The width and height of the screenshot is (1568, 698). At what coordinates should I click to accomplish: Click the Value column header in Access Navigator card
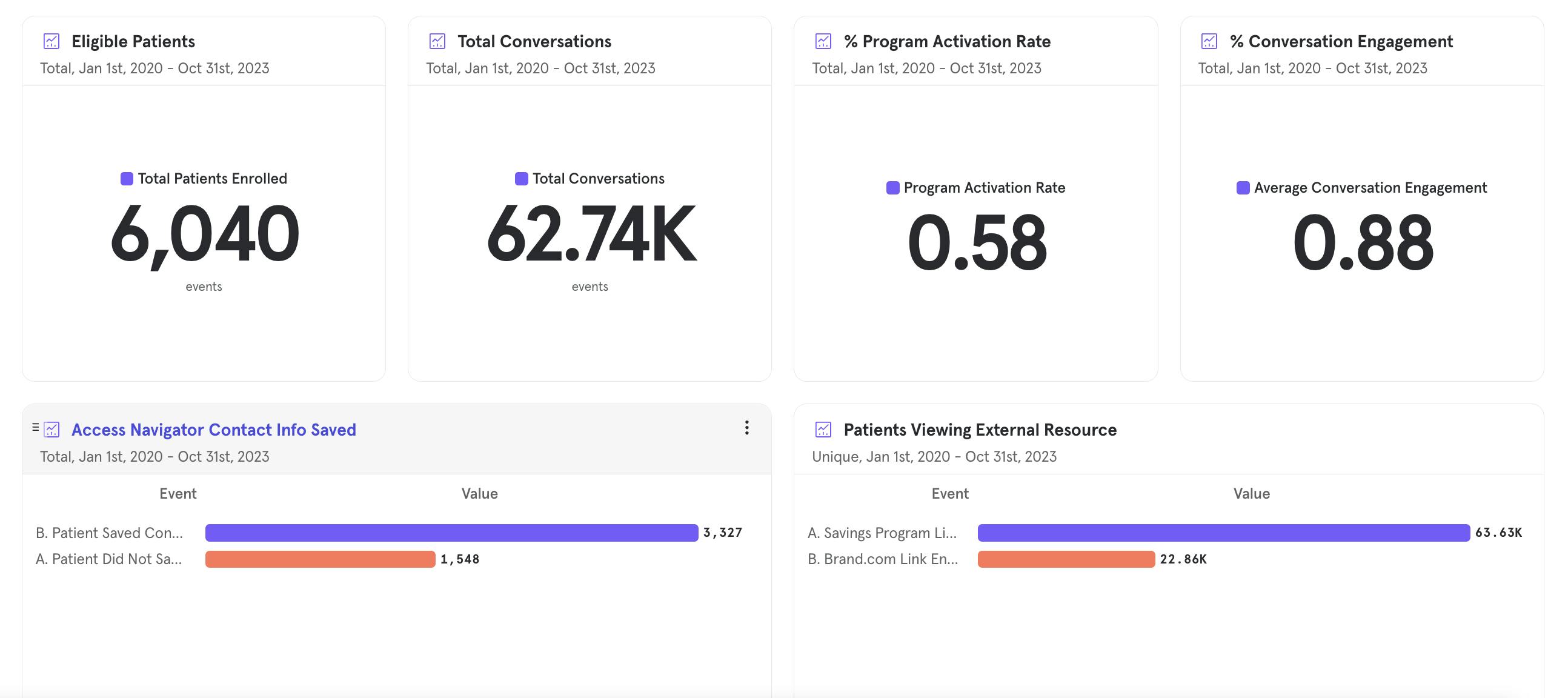coord(480,494)
